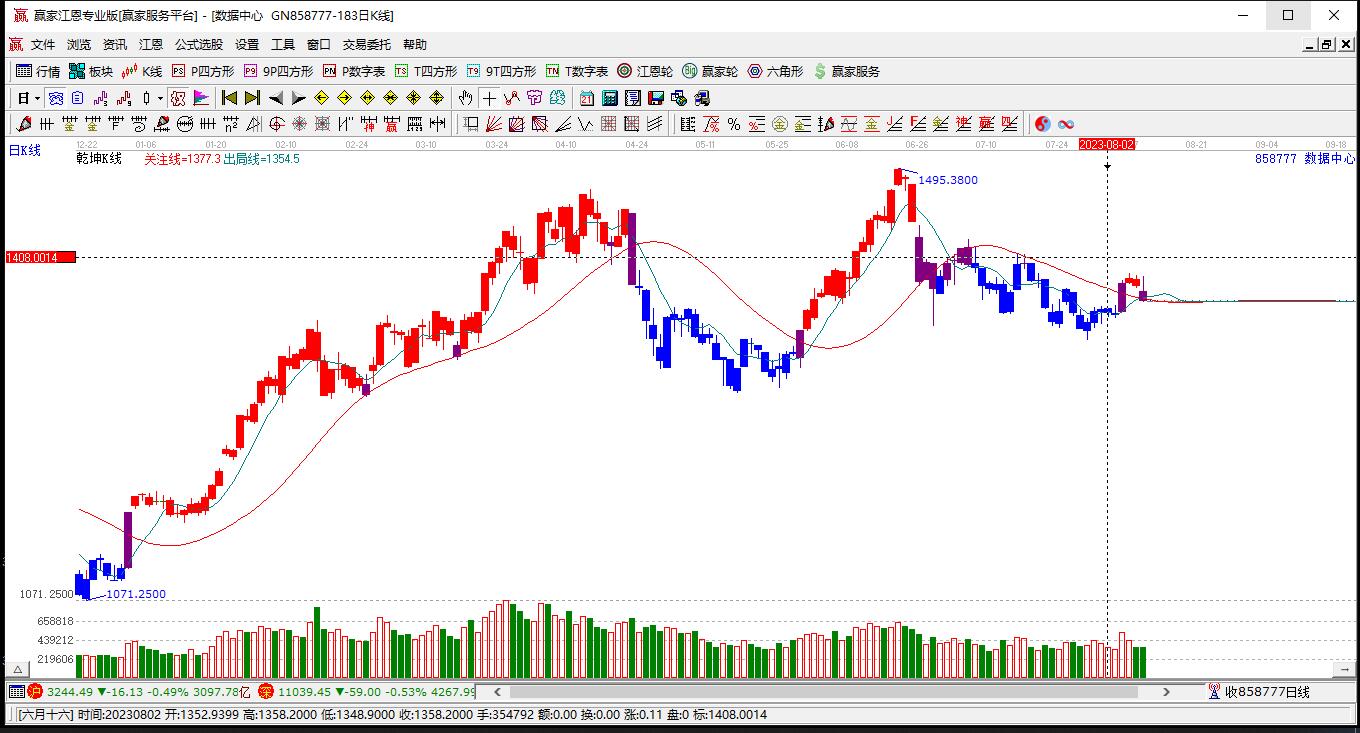
Task: Open the calculator icon in toolbar
Action: [609, 98]
